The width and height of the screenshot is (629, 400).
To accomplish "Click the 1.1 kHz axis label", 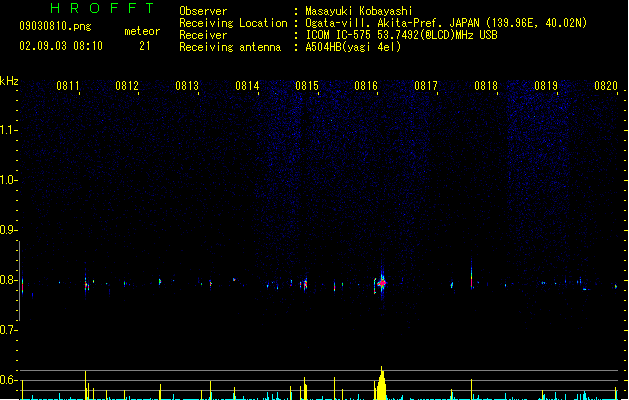I will pyautogui.click(x=8, y=130).
